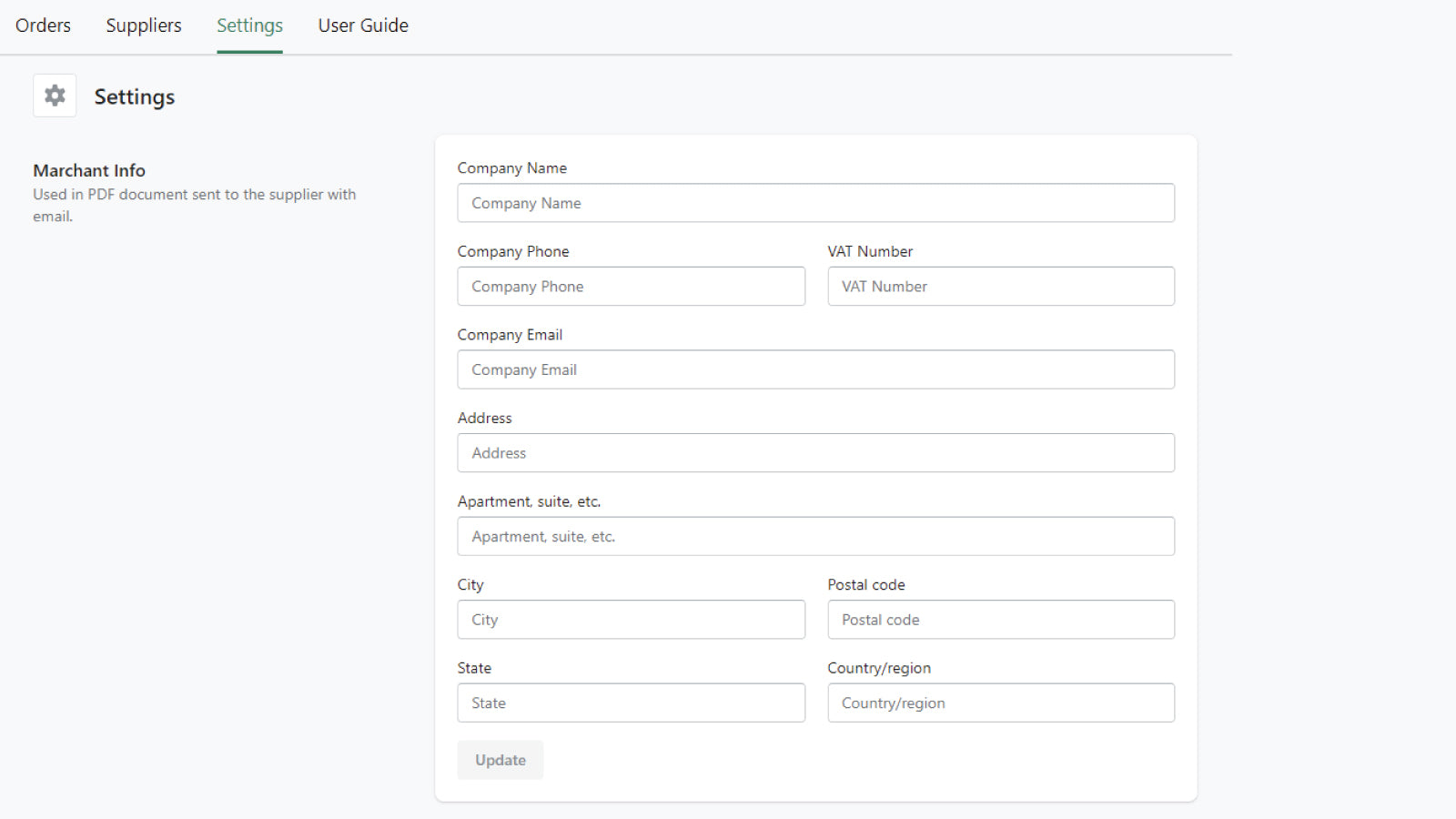This screenshot has width=1456, height=819.
Task: Click the Update button
Action: coord(500,760)
